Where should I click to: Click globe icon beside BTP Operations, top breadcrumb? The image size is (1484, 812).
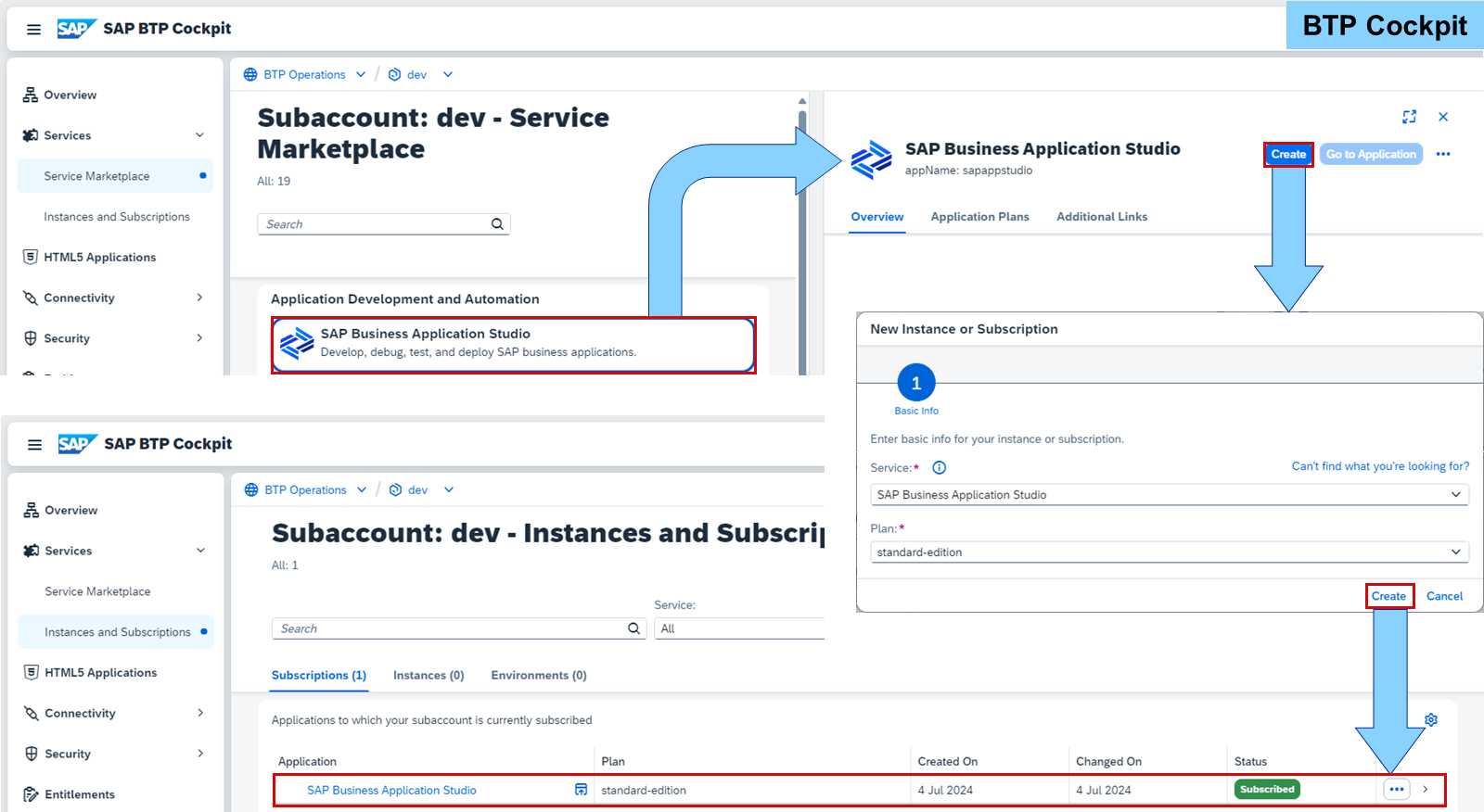[250, 74]
